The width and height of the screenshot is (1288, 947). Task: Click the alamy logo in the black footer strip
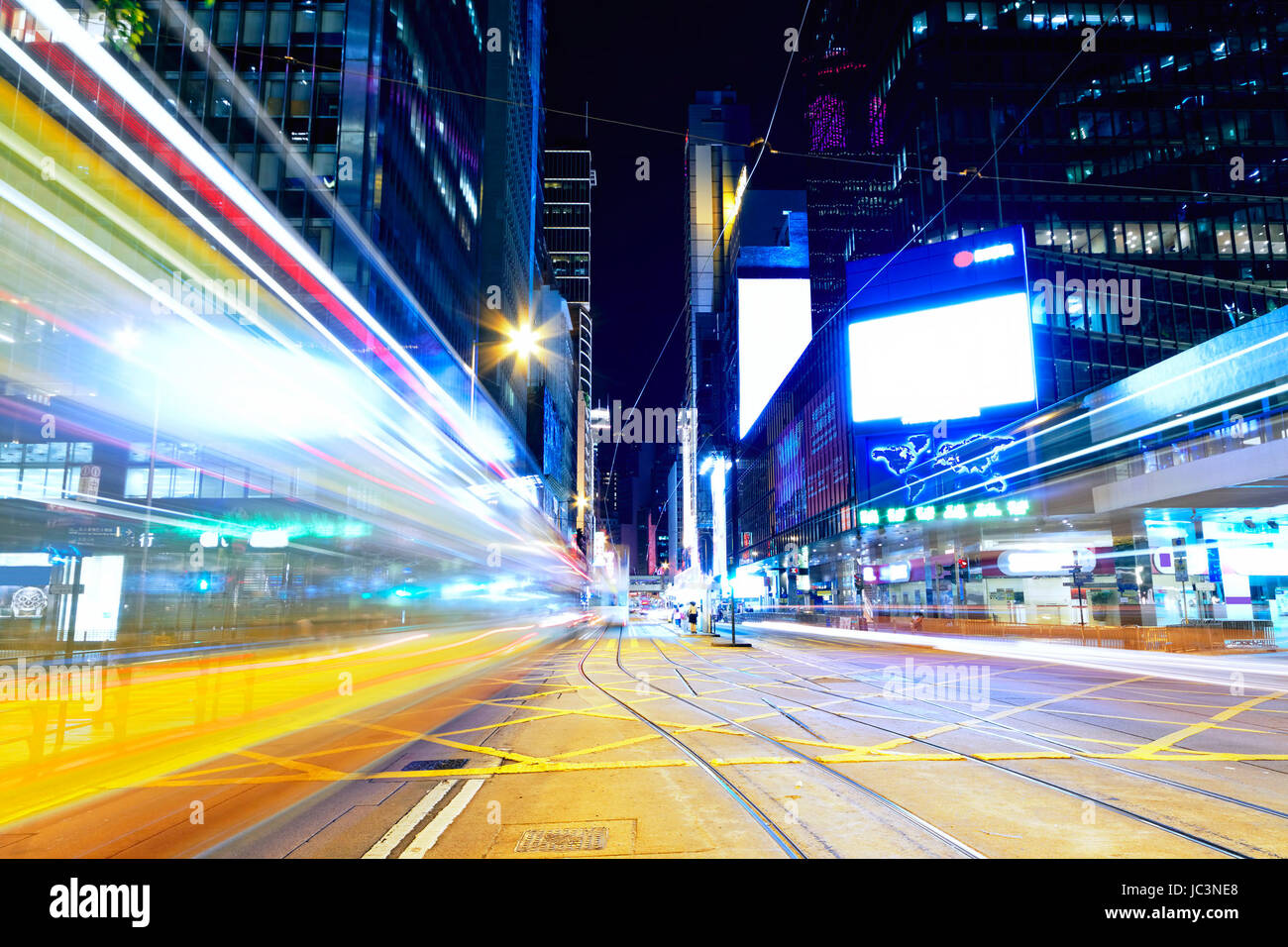pos(99,902)
